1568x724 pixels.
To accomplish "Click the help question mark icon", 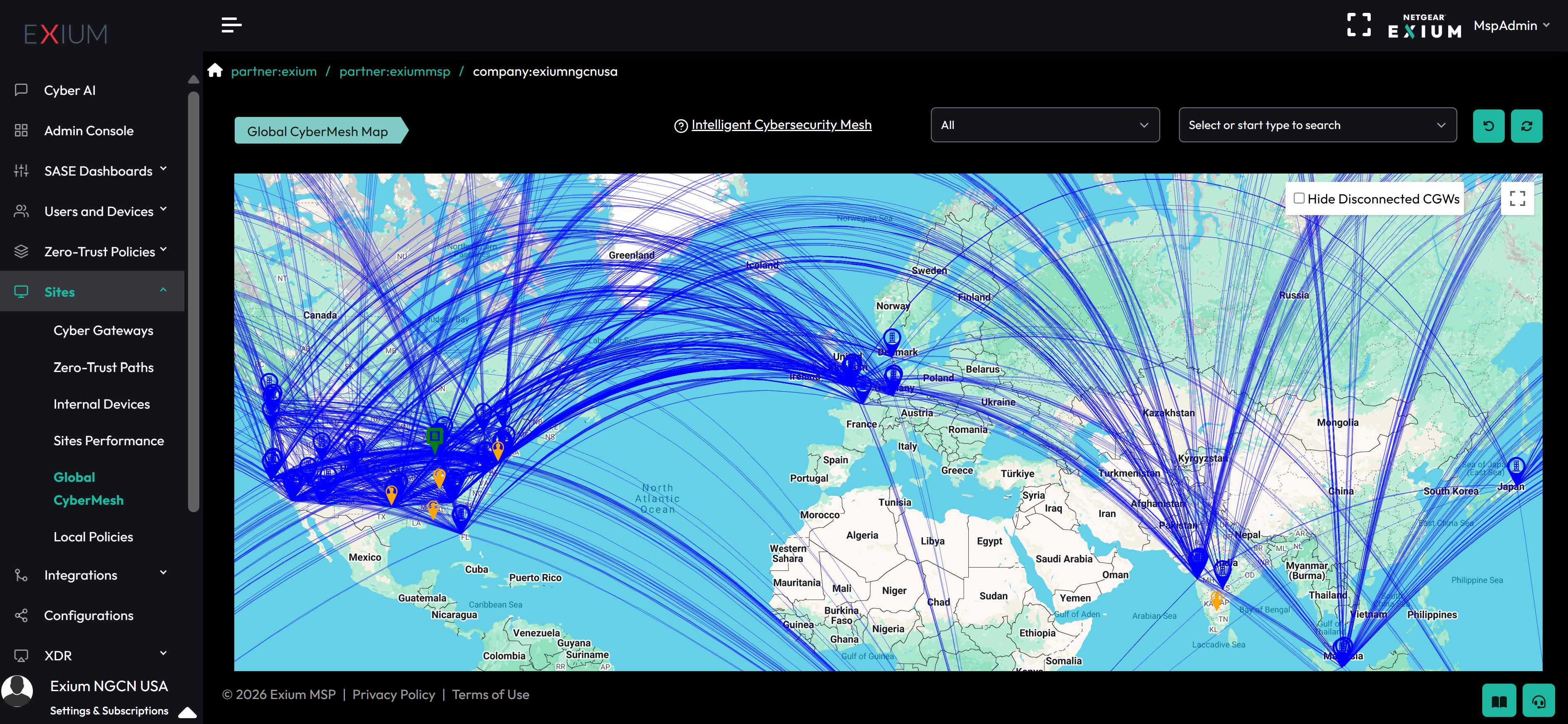I will [x=680, y=126].
